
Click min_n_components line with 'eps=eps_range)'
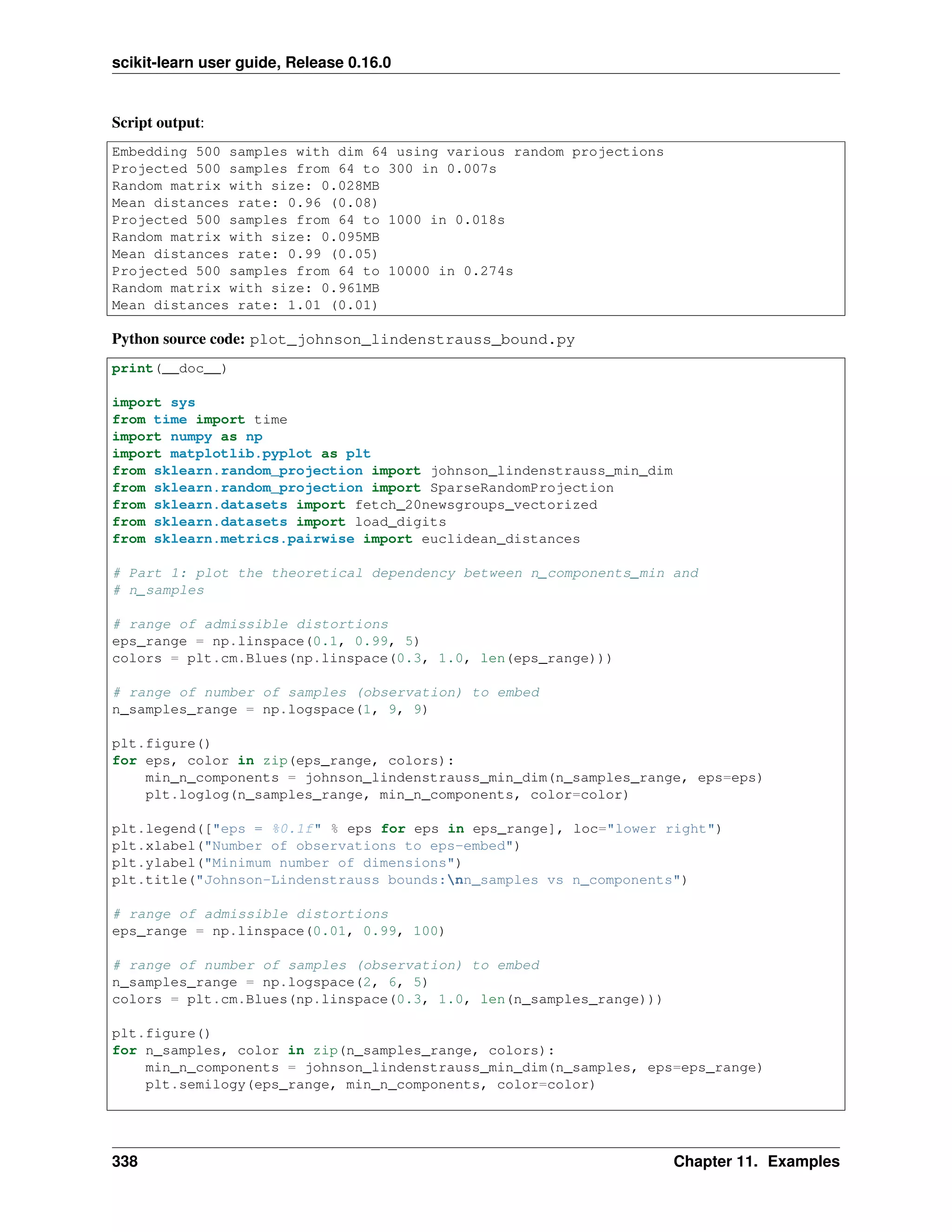click(454, 1068)
